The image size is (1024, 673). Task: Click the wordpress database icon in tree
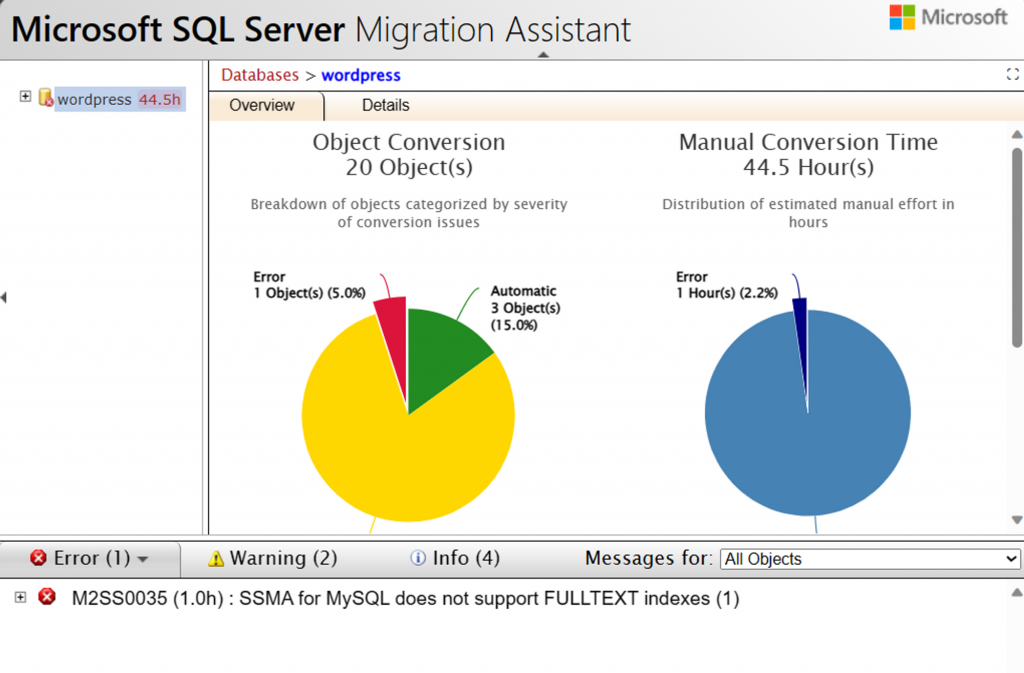[x=45, y=98]
